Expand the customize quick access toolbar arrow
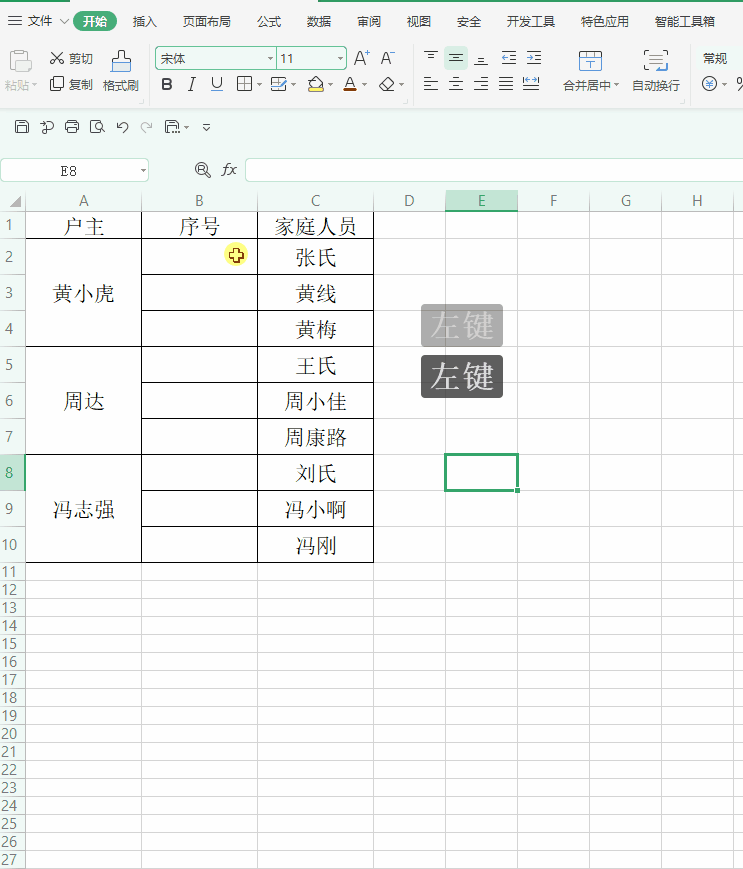 click(207, 127)
